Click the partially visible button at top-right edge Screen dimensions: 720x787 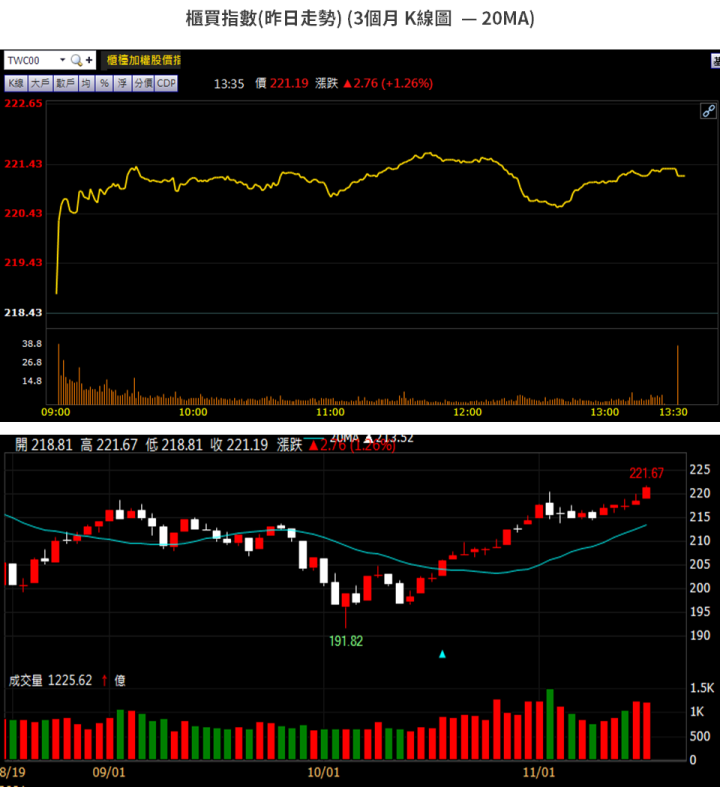pyautogui.click(x=715, y=61)
